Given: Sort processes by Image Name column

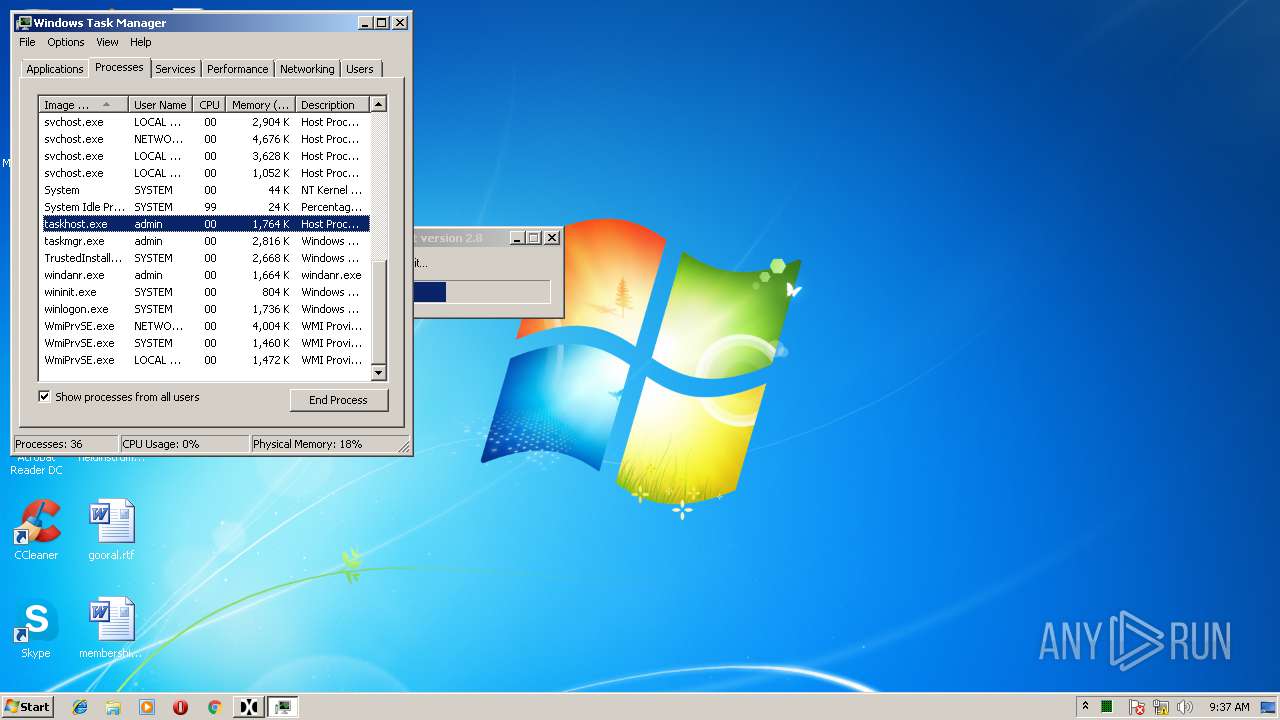Looking at the screenshot, I should (x=84, y=105).
